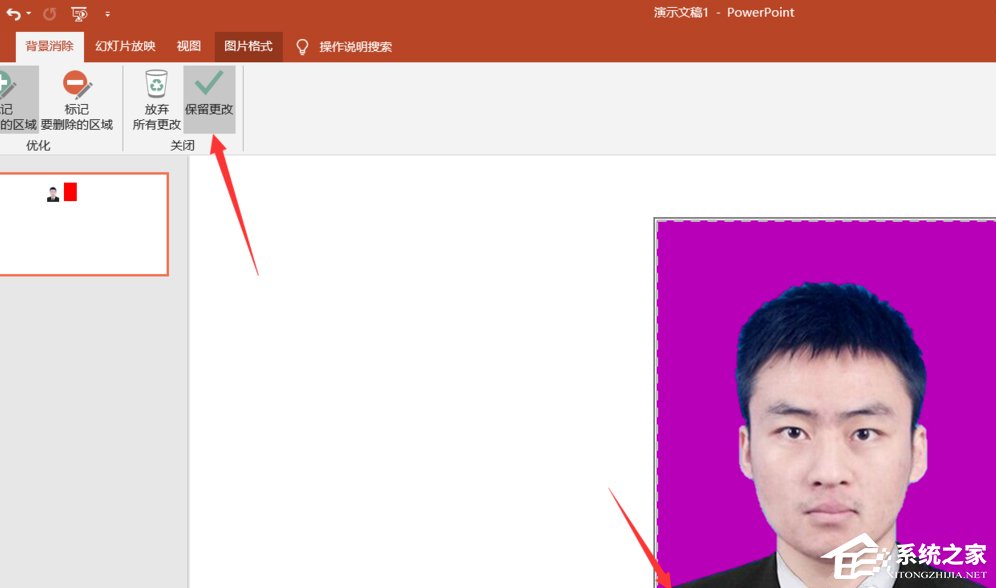The image size is (996, 588).
Task: Open the Customize Quick Access Toolbar menu
Action: (x=106, y=14)
